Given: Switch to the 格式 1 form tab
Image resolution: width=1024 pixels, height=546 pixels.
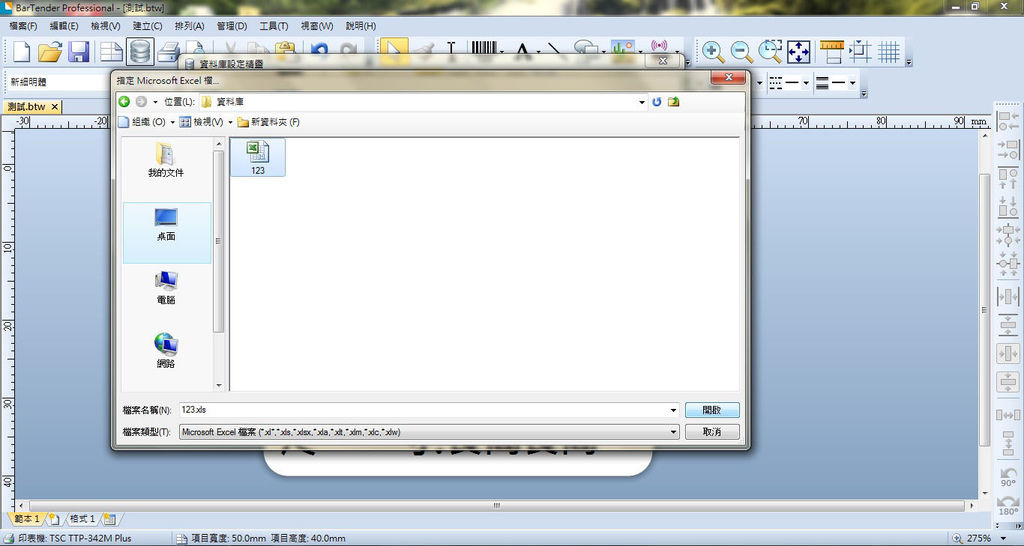Looking at the screenshot, I should pos(82,519).
